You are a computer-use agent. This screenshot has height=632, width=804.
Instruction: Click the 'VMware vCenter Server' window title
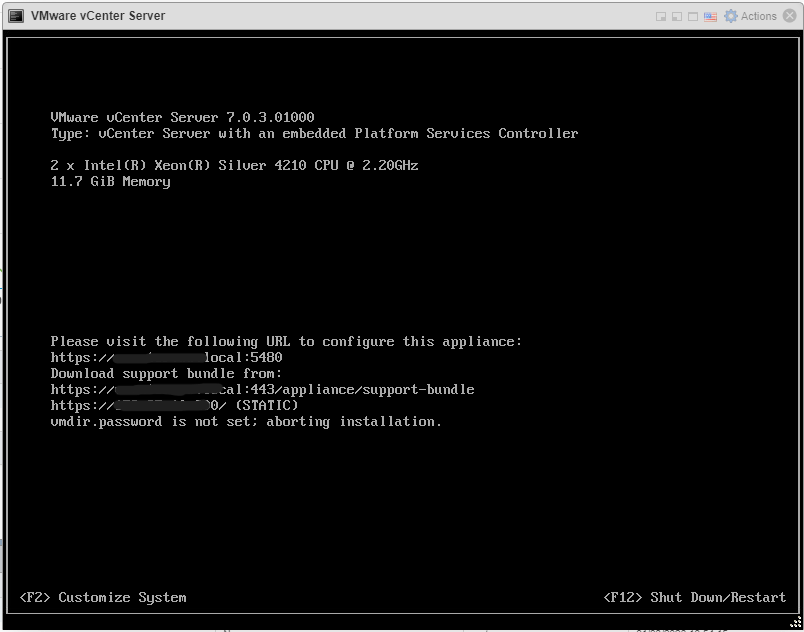coord(98,16)
